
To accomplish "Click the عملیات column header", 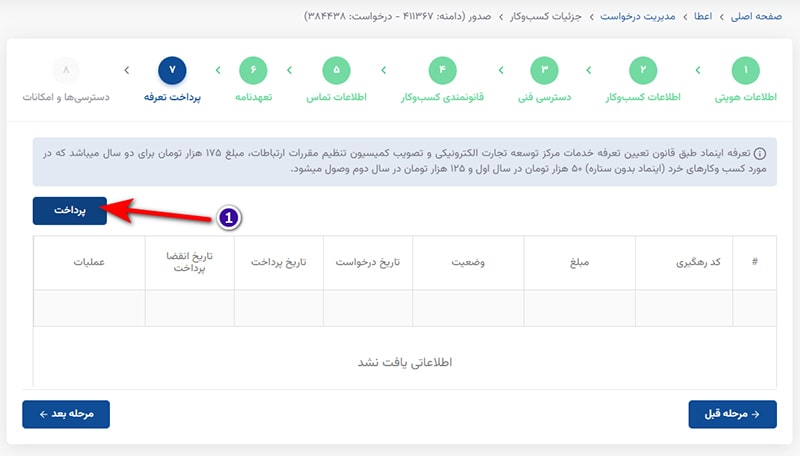I will click(x=89, y=262).
